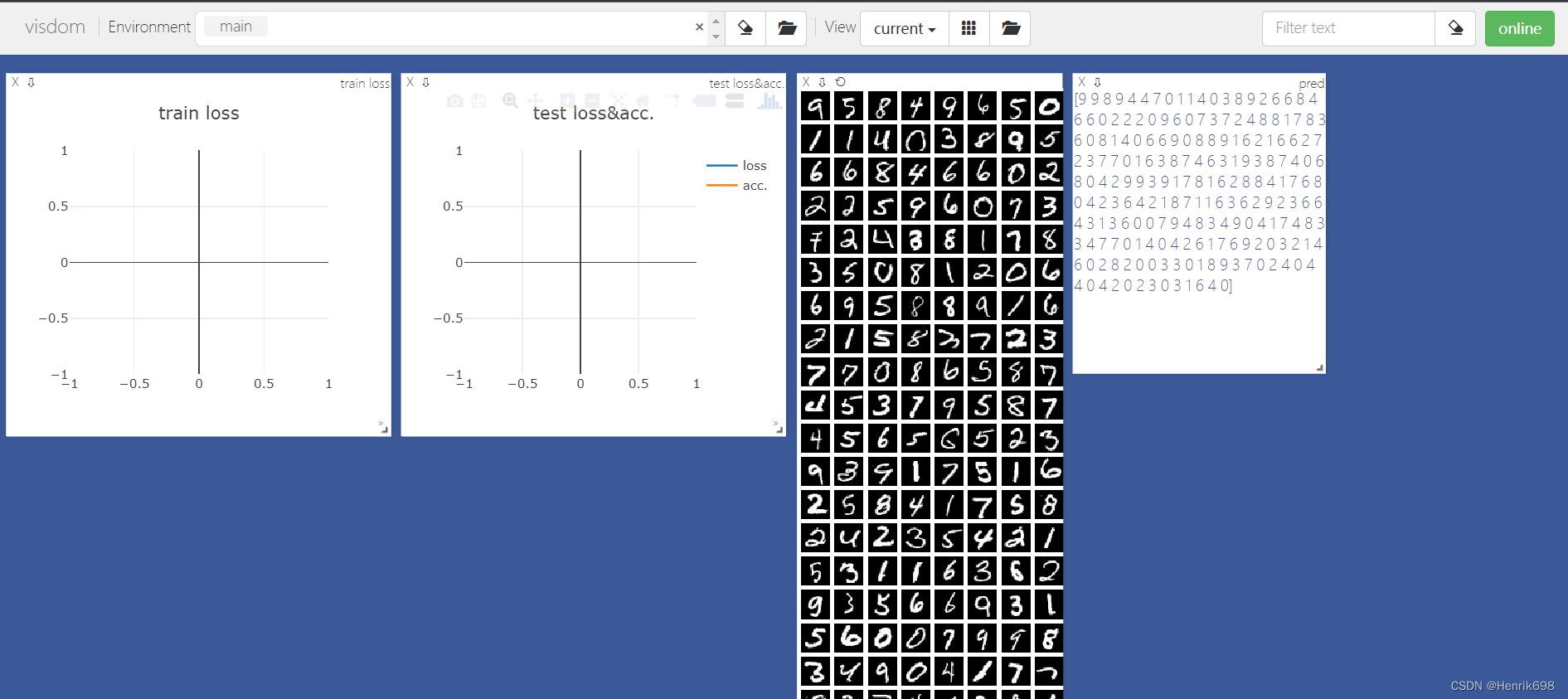Image resolution: width=1568 pixels, height=699 pixels.
Task: Click first digit thumbnail showing 9
Action: pos(816,106)
